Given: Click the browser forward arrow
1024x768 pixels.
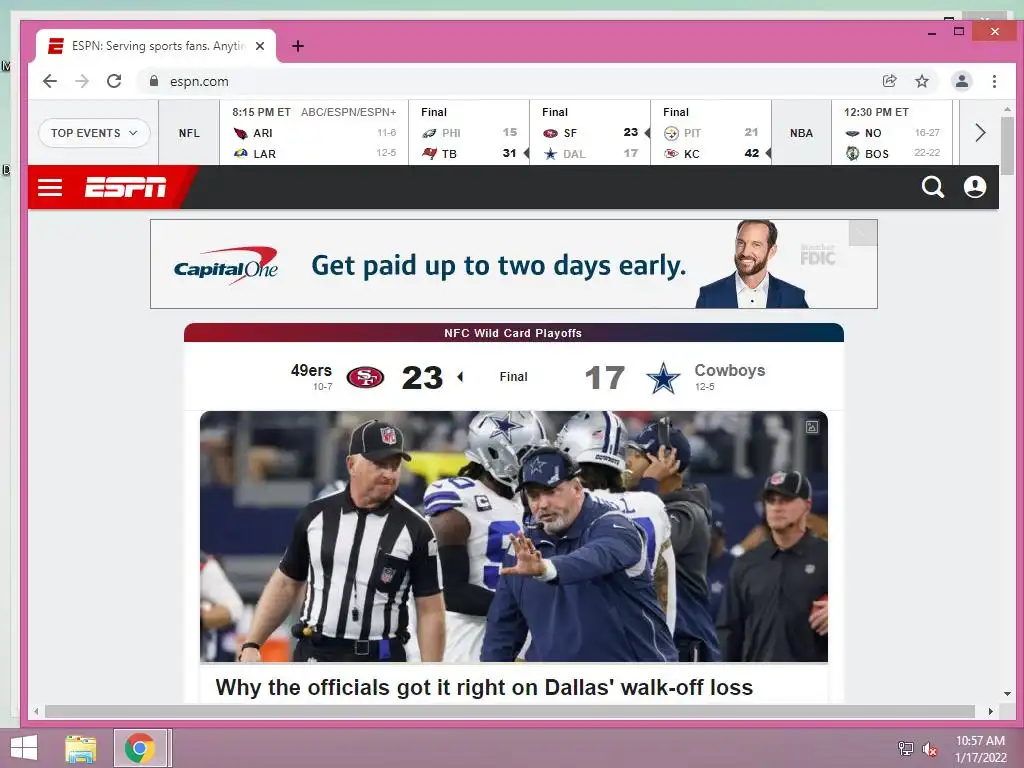Looking at the screenshot, I should (82, 81).
